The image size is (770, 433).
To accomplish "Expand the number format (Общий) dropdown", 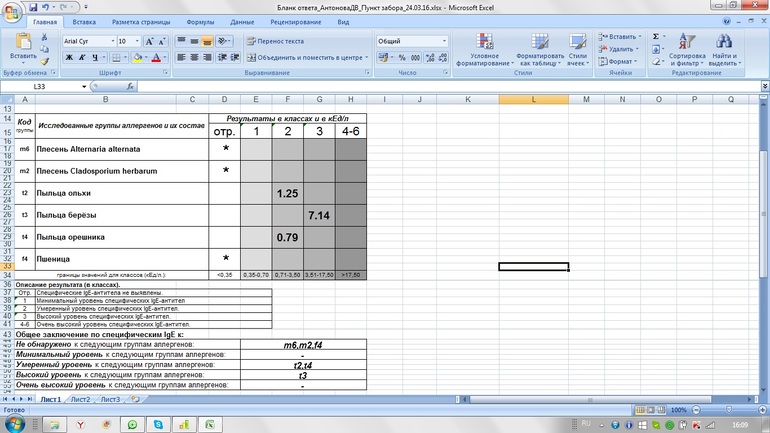I will (444, 41).
